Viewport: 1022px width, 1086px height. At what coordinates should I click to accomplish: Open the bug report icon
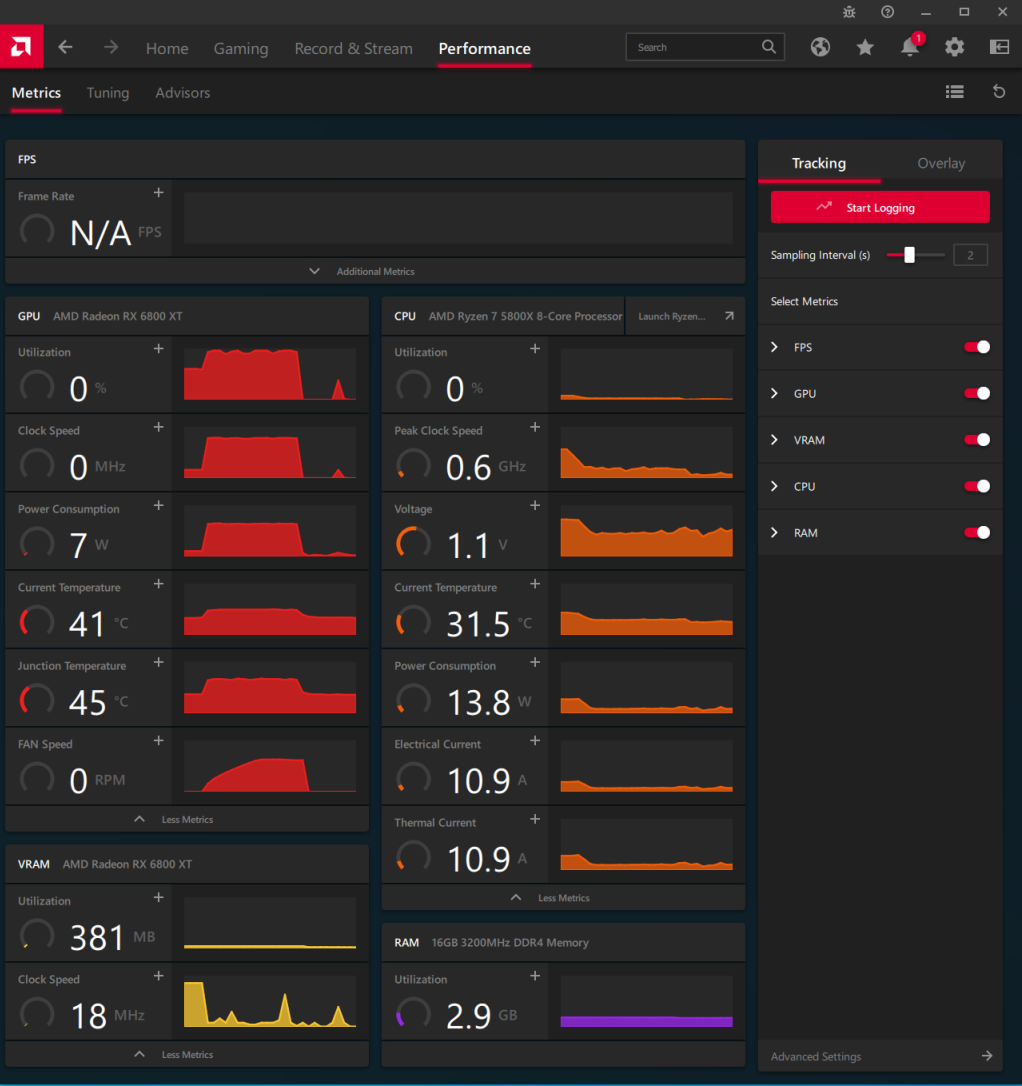849,12
